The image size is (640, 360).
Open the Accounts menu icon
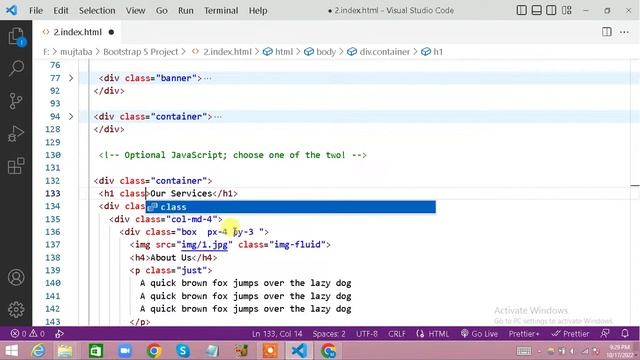click(x=16, y=278)
